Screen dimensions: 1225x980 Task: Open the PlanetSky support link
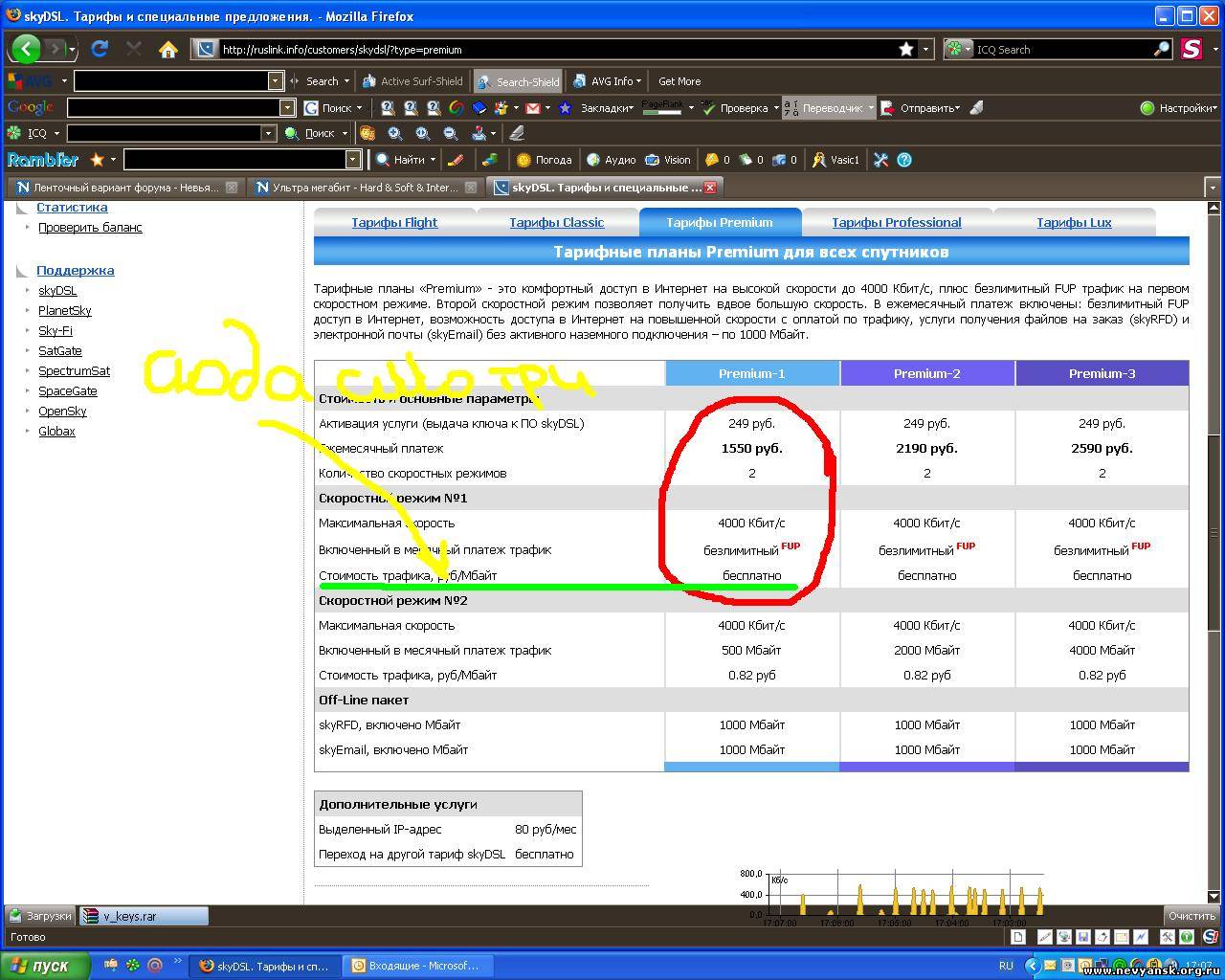click(x=65, y=310)
